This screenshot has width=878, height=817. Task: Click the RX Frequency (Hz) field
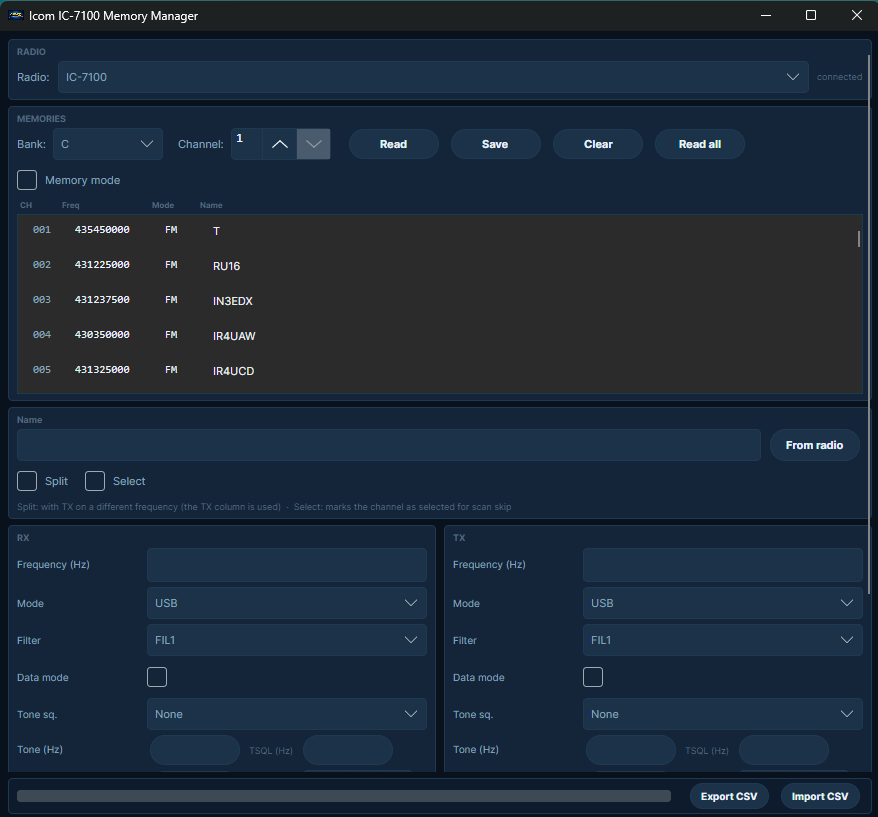tap(287, 564)
